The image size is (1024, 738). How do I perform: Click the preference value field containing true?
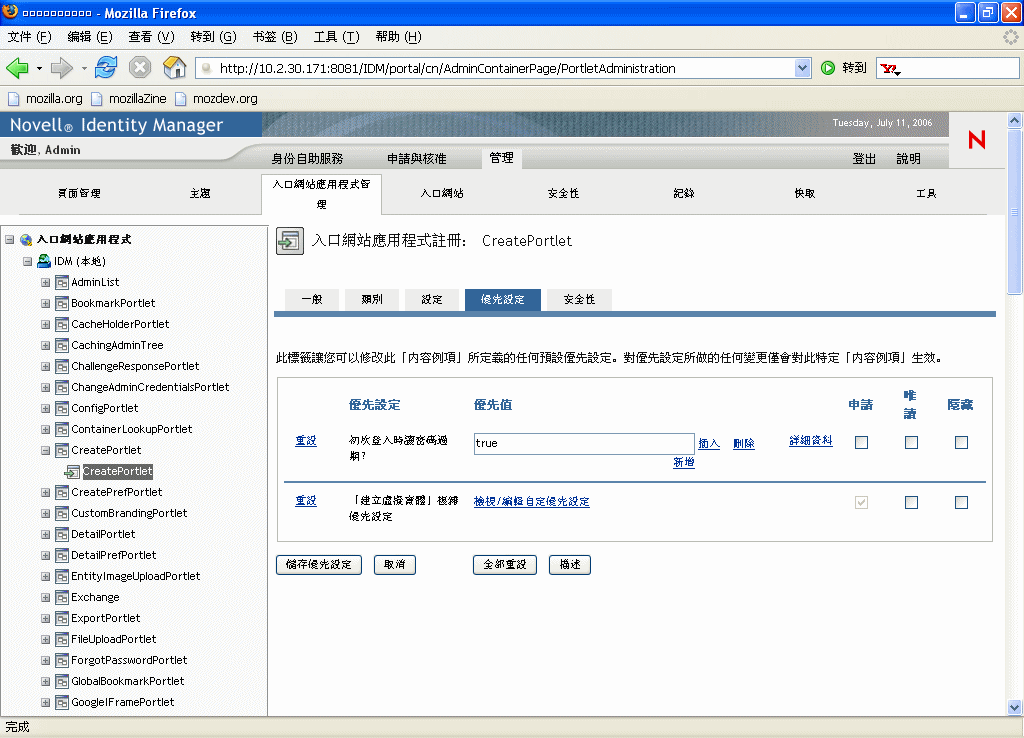[x=584, y=443]
